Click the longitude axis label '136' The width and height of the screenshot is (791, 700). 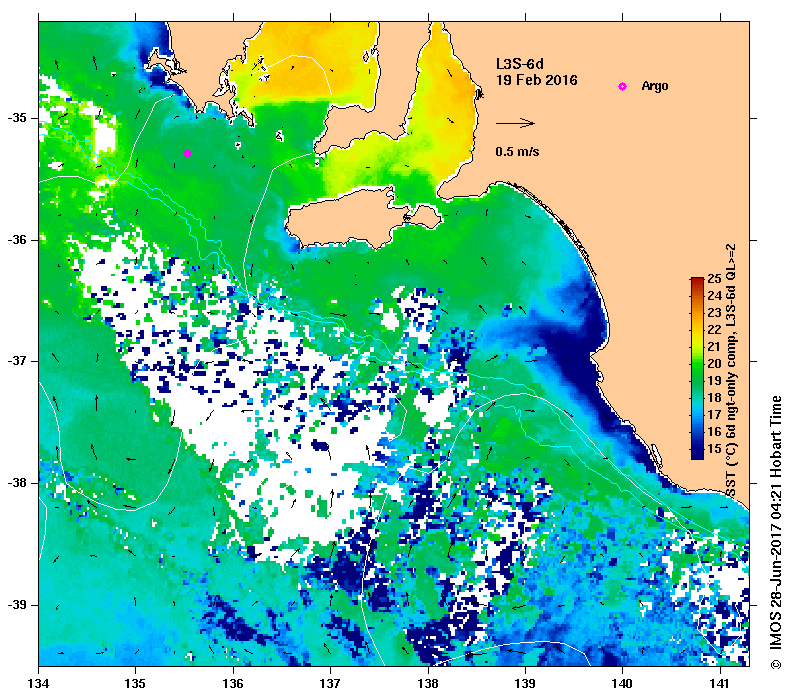[233, 684]
